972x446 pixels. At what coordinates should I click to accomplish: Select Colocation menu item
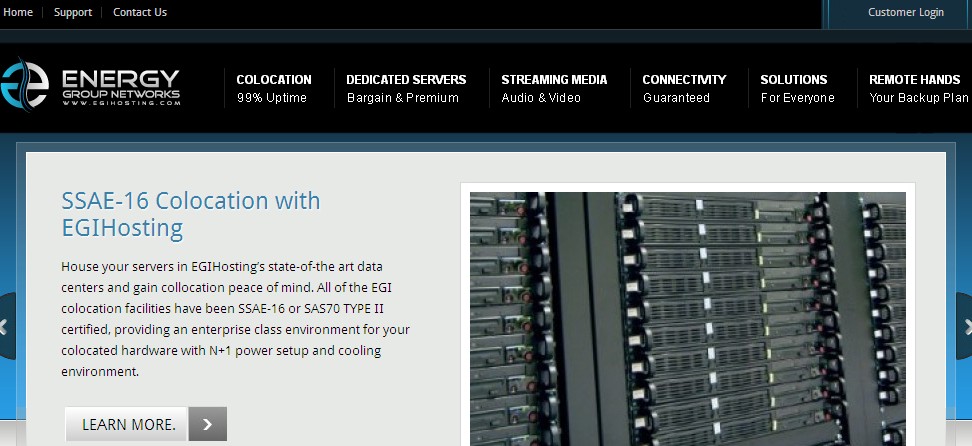click(x=273, y=88)
